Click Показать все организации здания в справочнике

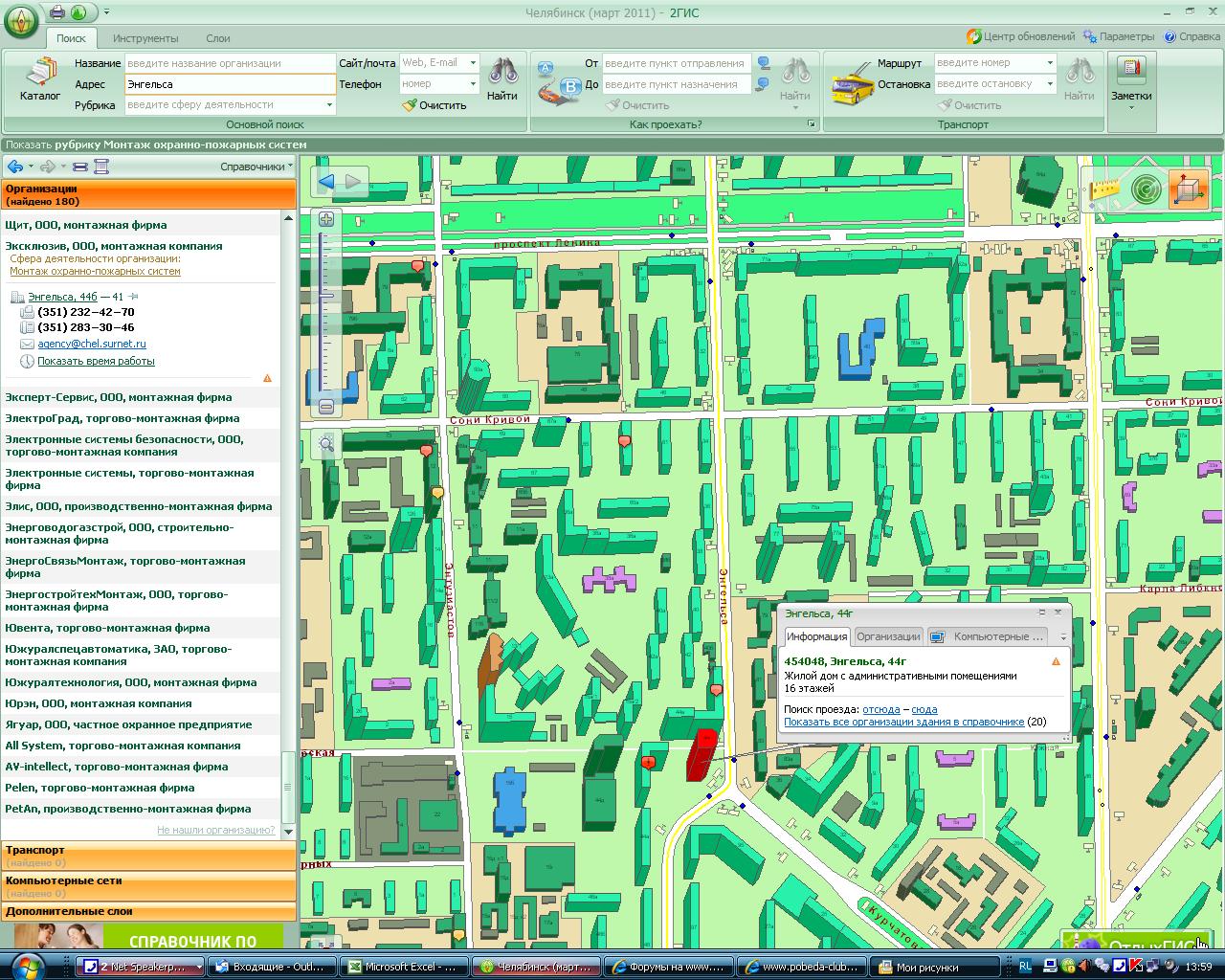pos(903,722)
